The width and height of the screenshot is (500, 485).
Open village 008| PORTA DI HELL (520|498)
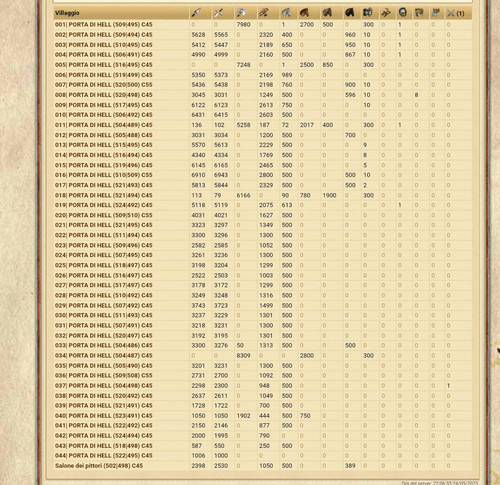pyautogui.click(x=104, y=95)
